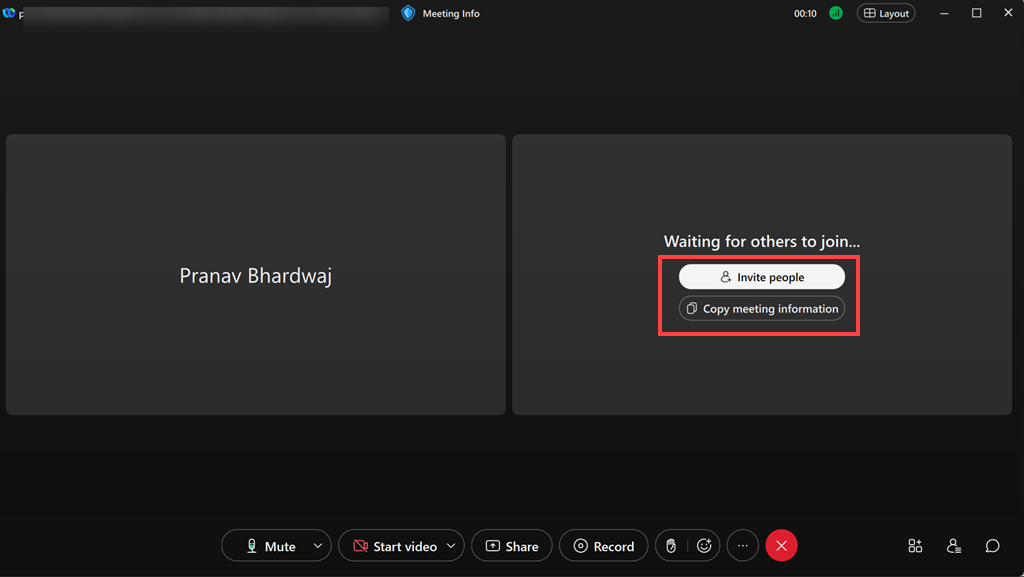1024x577 pixels.
Task: Open the Apps panel icon
Action: [x=915, y=546]
